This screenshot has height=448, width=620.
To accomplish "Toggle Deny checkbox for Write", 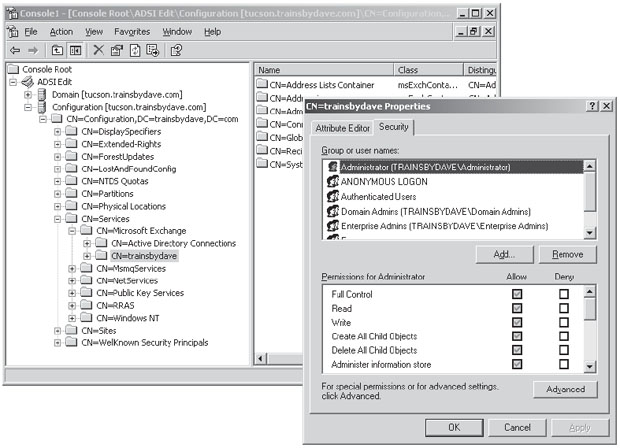I will click(x=564, y=322).
